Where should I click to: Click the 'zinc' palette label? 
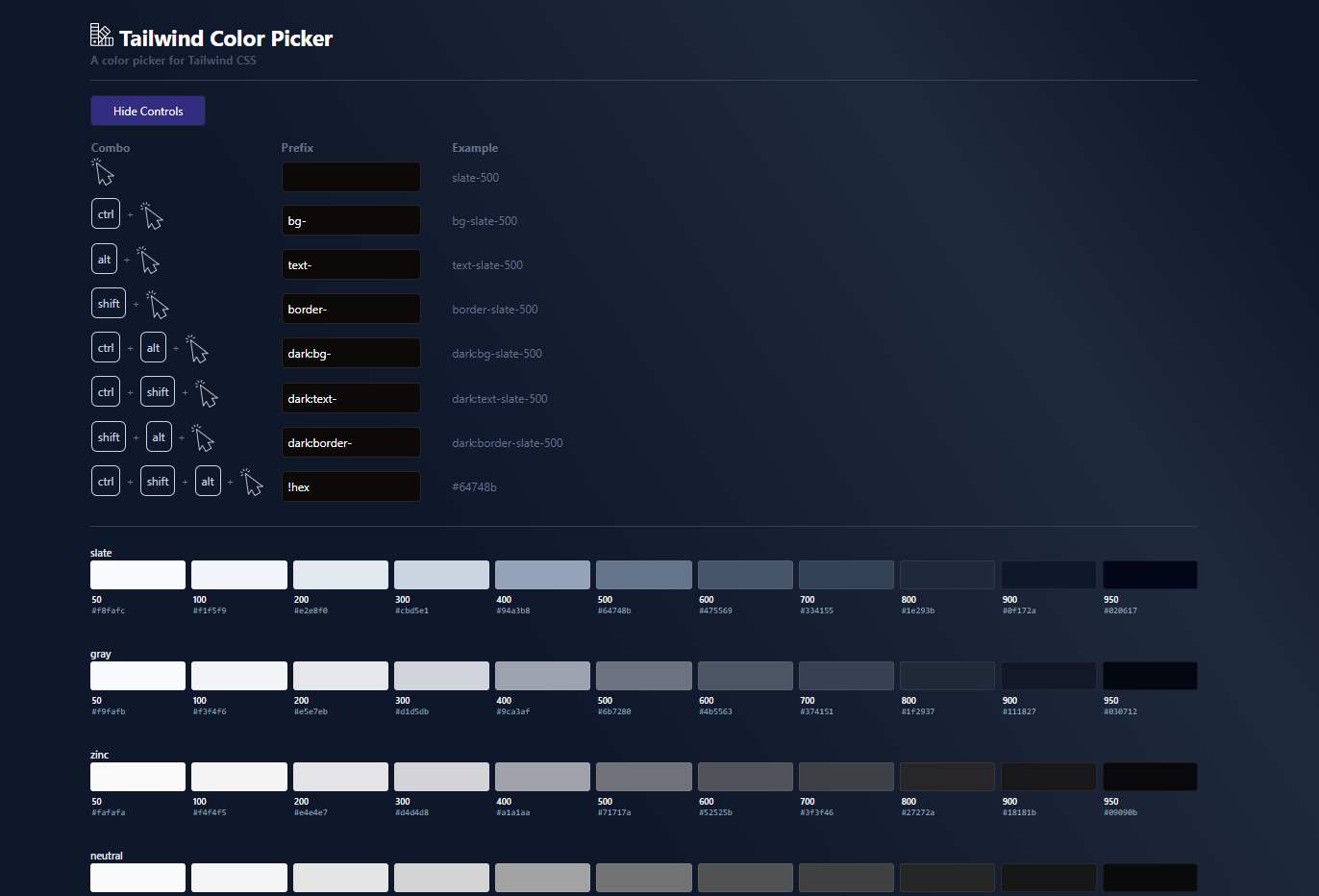point(100,755)
